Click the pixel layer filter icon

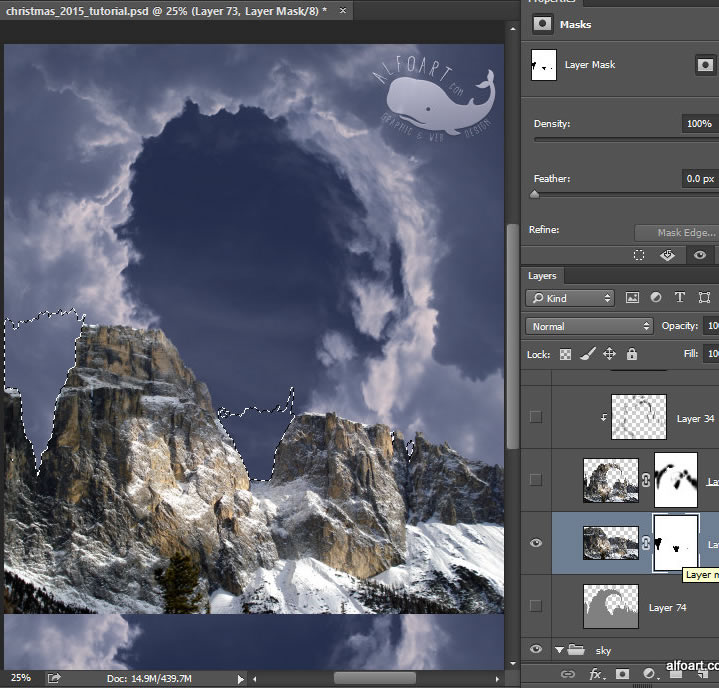[632, 298]
